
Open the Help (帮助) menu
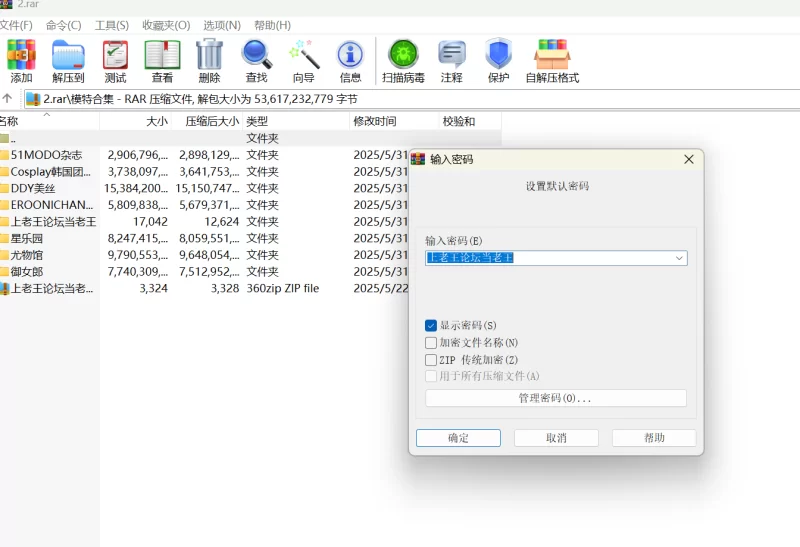tap(272, 26)
